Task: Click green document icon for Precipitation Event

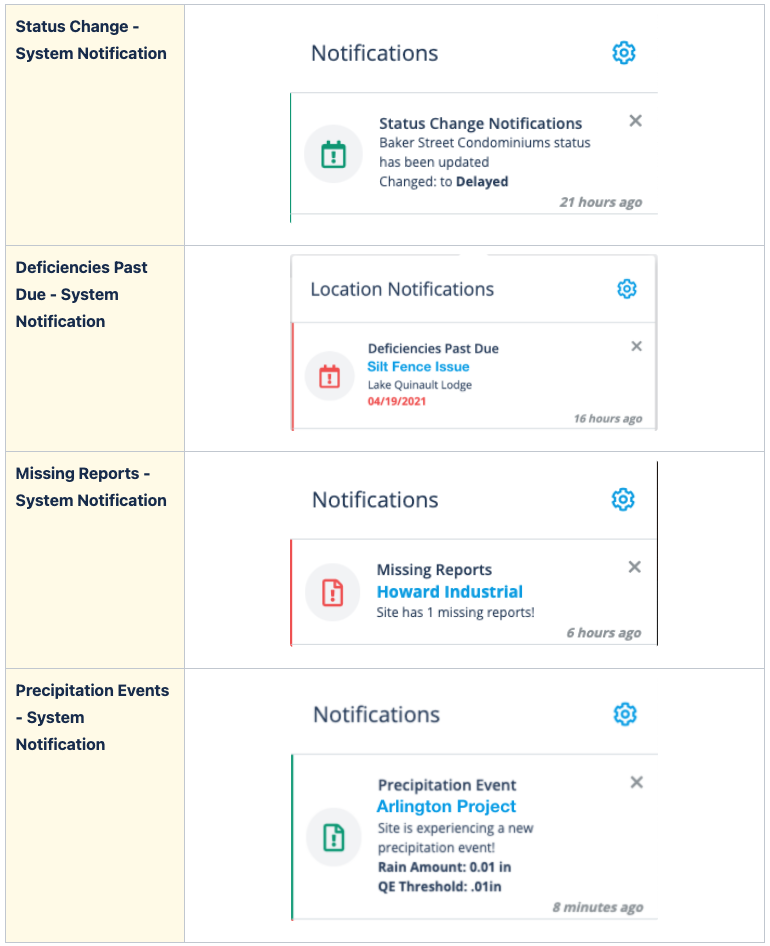Action: pyautogui.click(x=334, y=837)
